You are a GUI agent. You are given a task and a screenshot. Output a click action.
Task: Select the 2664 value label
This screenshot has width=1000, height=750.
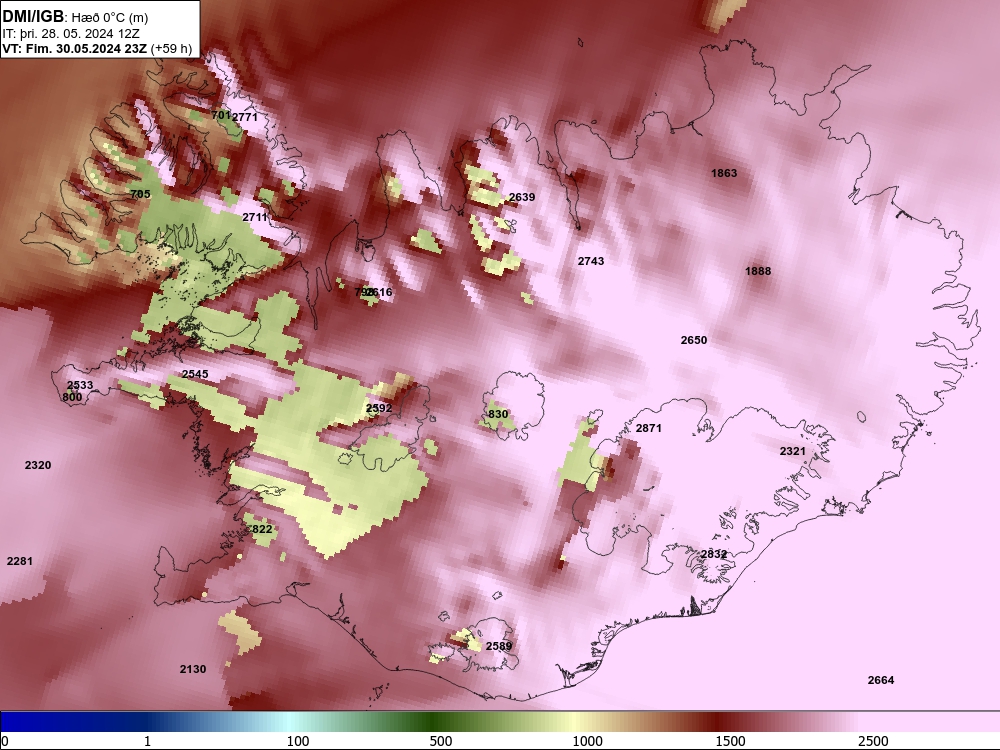(881, 680)
